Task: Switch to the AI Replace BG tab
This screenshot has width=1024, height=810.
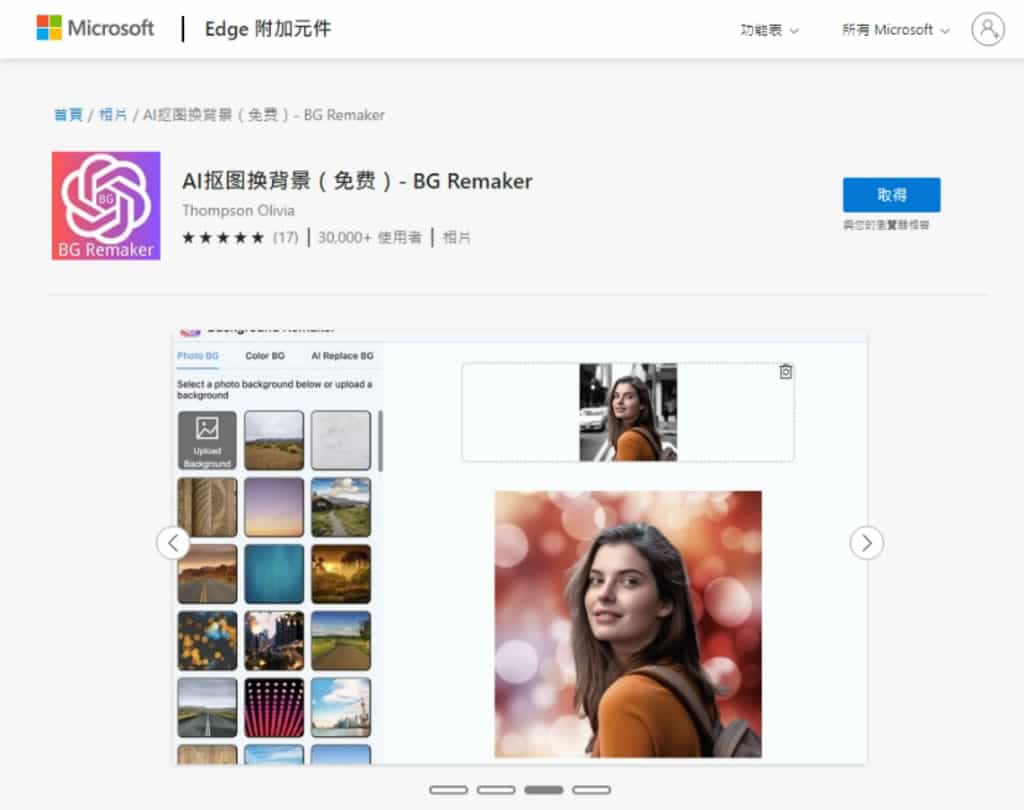Action: pos(342,356)
